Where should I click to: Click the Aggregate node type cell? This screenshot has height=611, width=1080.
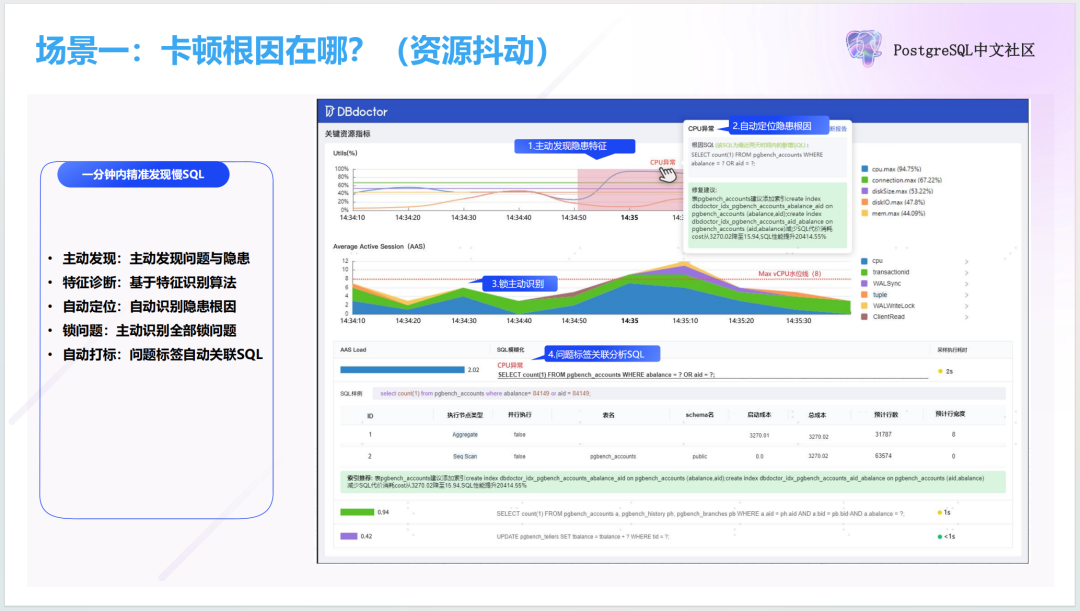(465, 435)
